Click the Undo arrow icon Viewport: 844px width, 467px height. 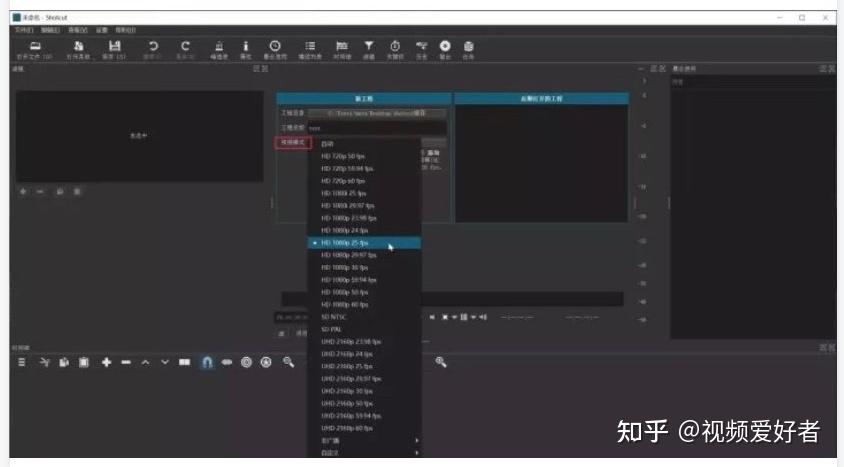coord(153,46)
